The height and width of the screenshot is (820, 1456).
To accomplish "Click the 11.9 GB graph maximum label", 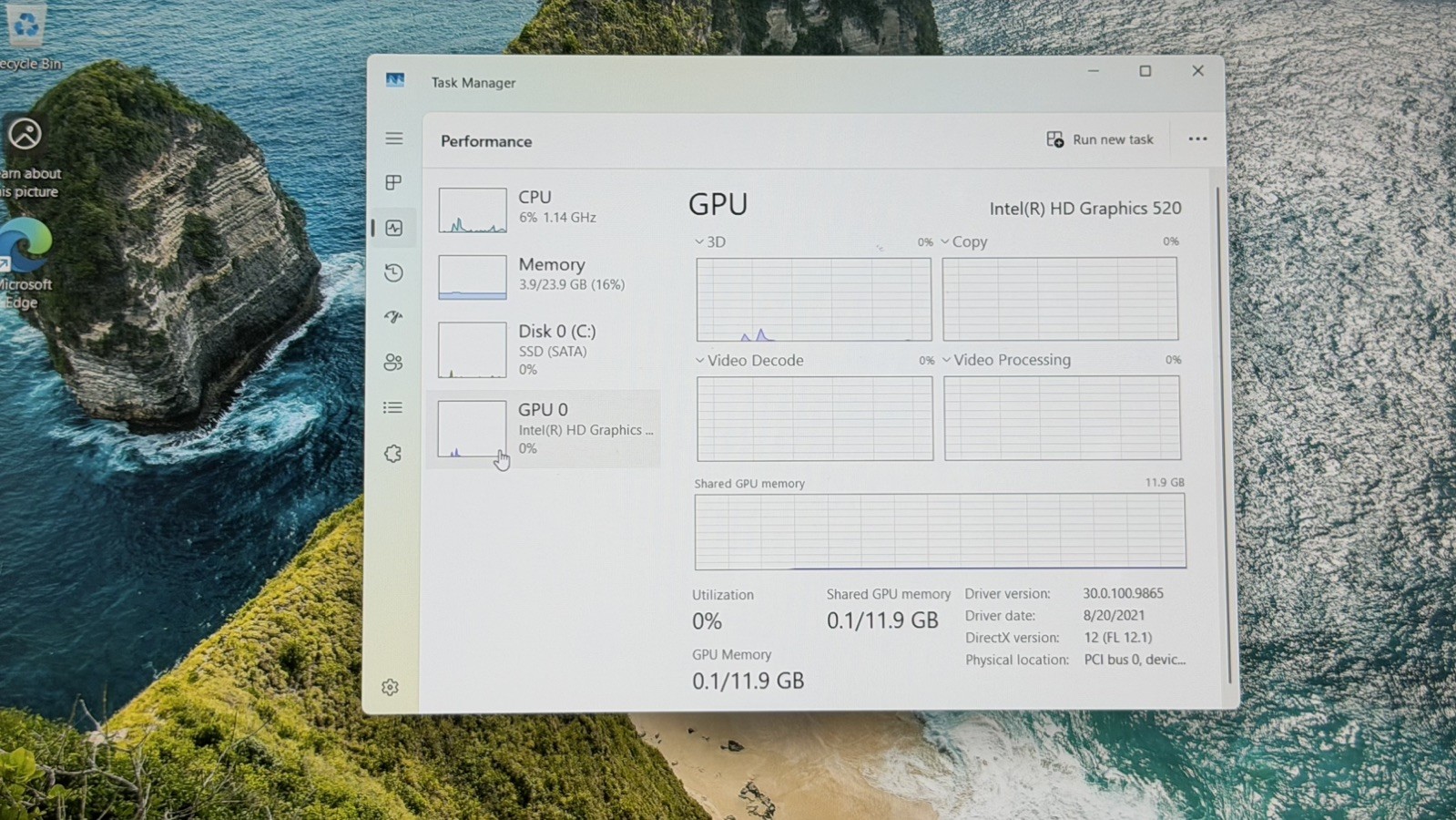I will point(1165,482).
